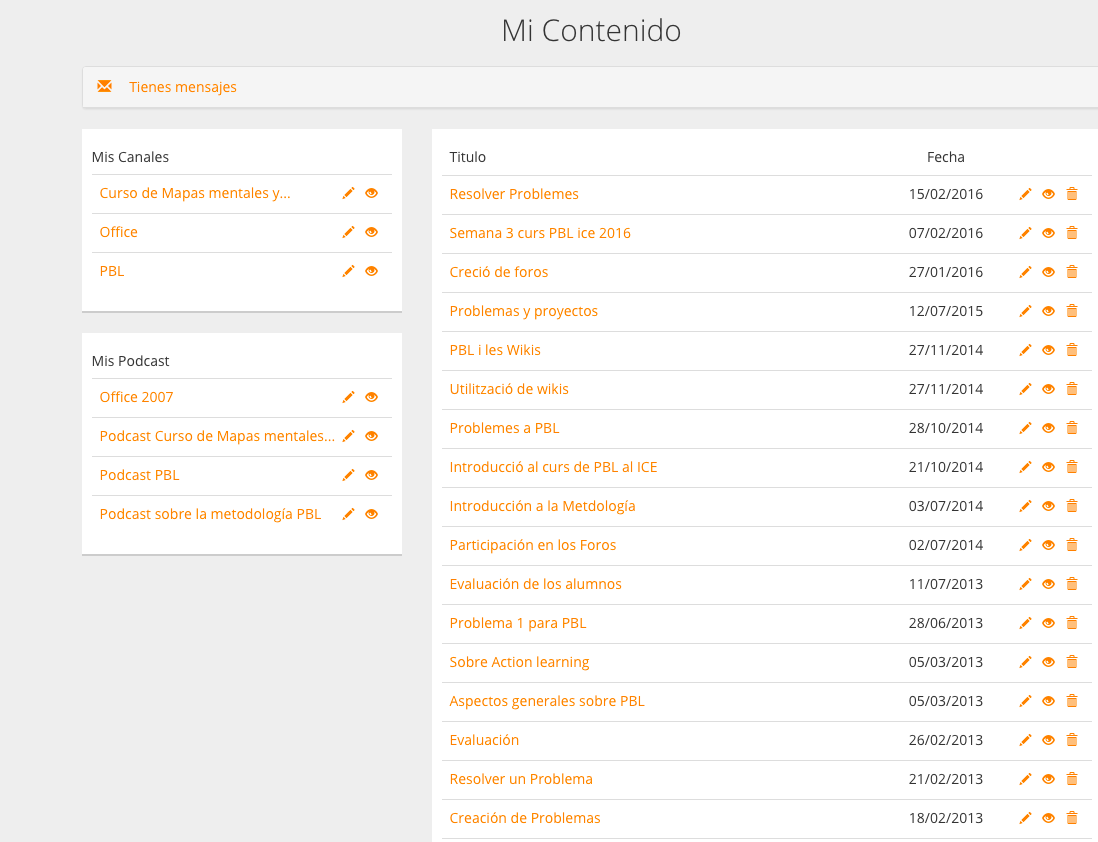Edit Introducció al curs de PBL al ICE

(1025, 468)
